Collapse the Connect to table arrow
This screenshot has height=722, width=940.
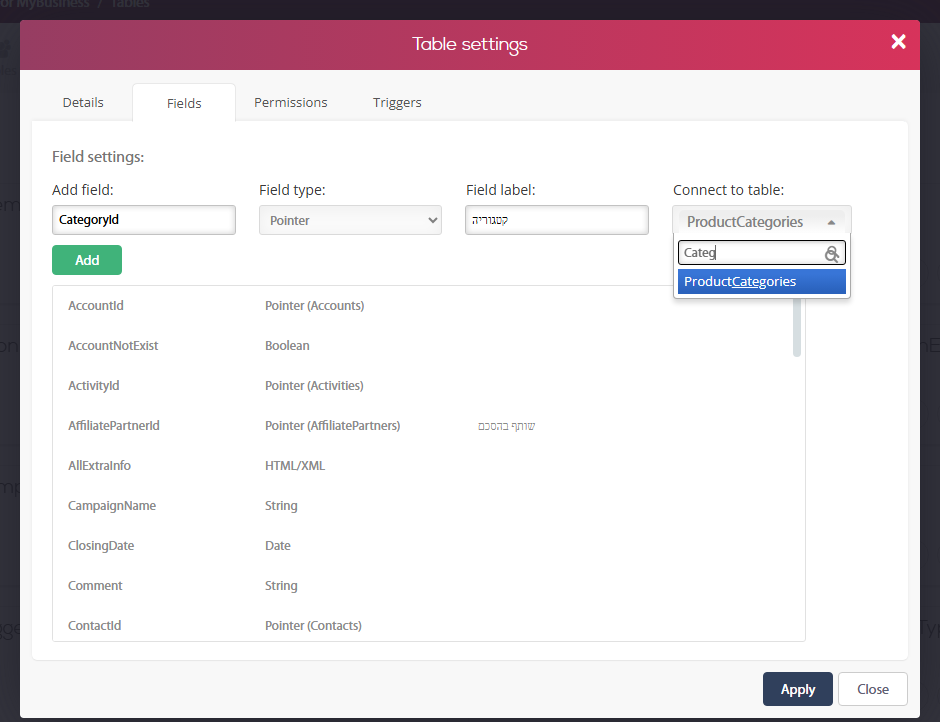pyautogui.click(x=831, y=222)
